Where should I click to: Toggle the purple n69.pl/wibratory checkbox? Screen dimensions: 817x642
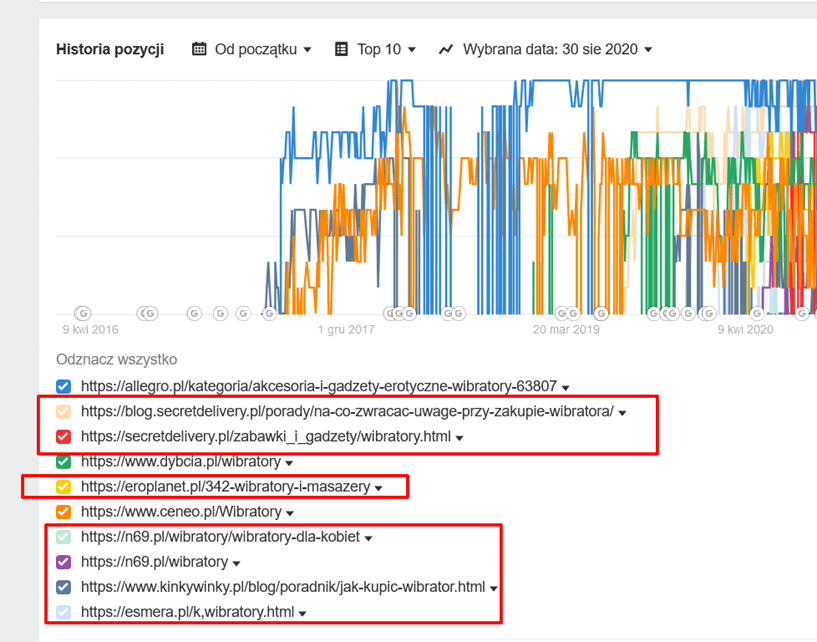[64, 562]
